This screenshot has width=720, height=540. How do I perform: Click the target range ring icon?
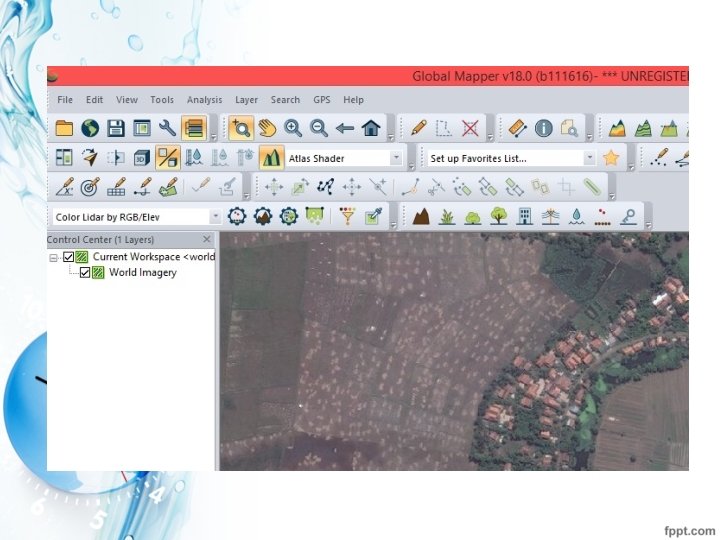pos(90,187)
